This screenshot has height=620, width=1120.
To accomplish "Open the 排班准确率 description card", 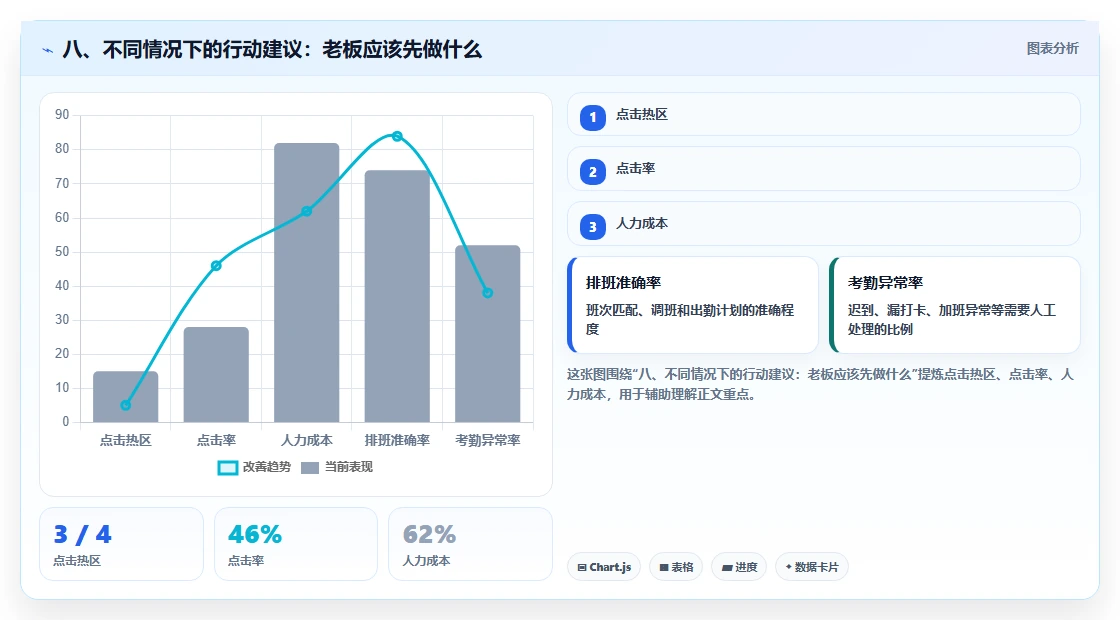I will coord(693,305).
